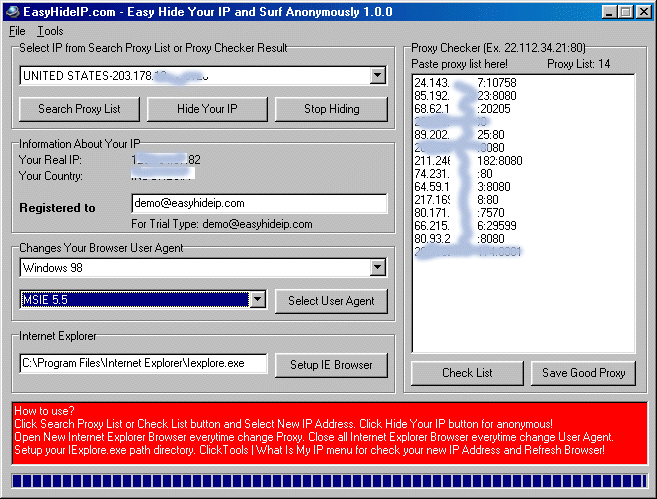Minimize the EasyHideIP window
The width and height of the screenshot is (657, 499).
point(609,12)
